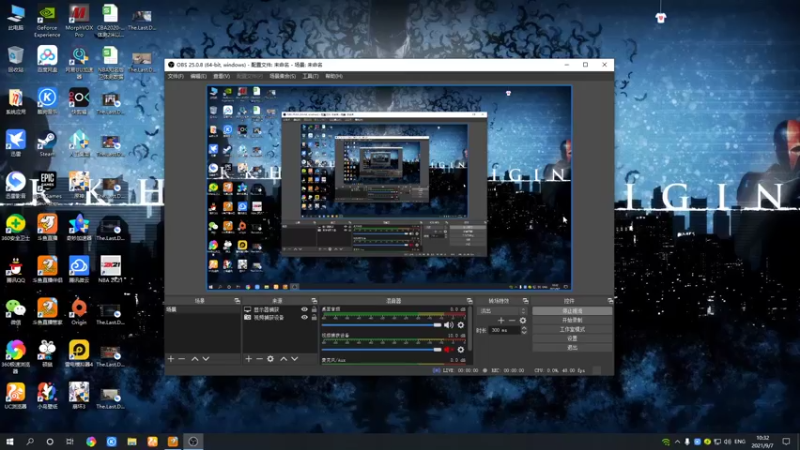
Task: Open the notification center in system tray
Action: pos(786,441)
